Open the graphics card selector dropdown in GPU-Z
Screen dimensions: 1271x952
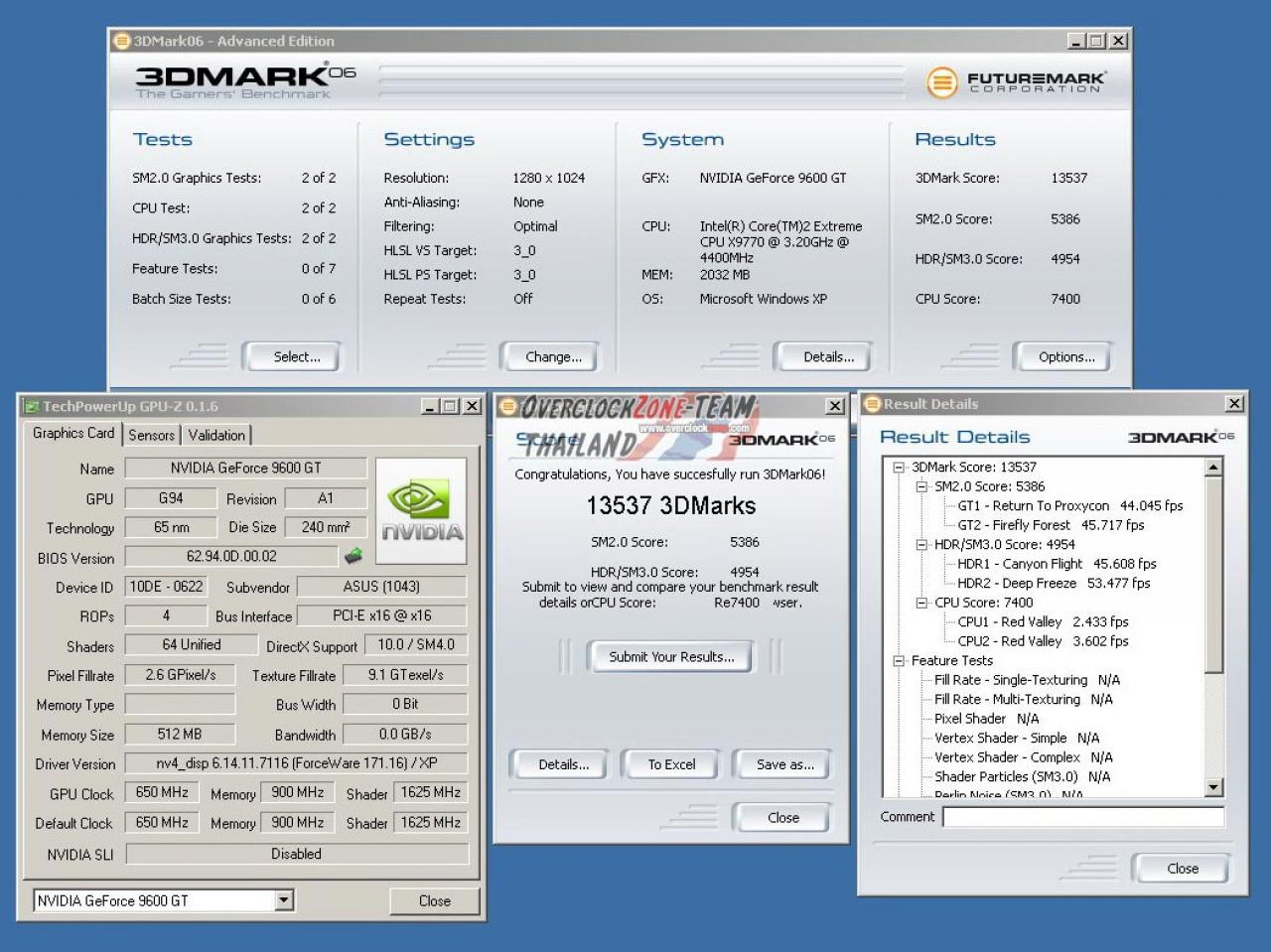coord(284,900)
